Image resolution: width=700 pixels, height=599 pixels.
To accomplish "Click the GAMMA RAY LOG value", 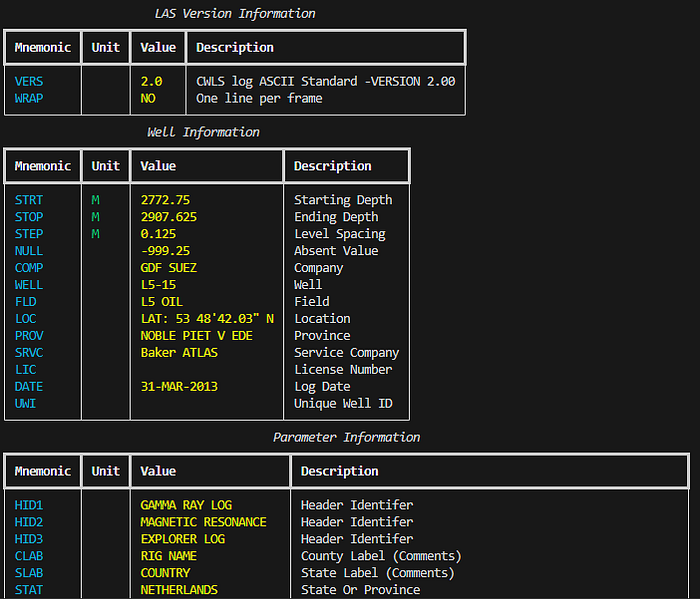I will (186, 505).
